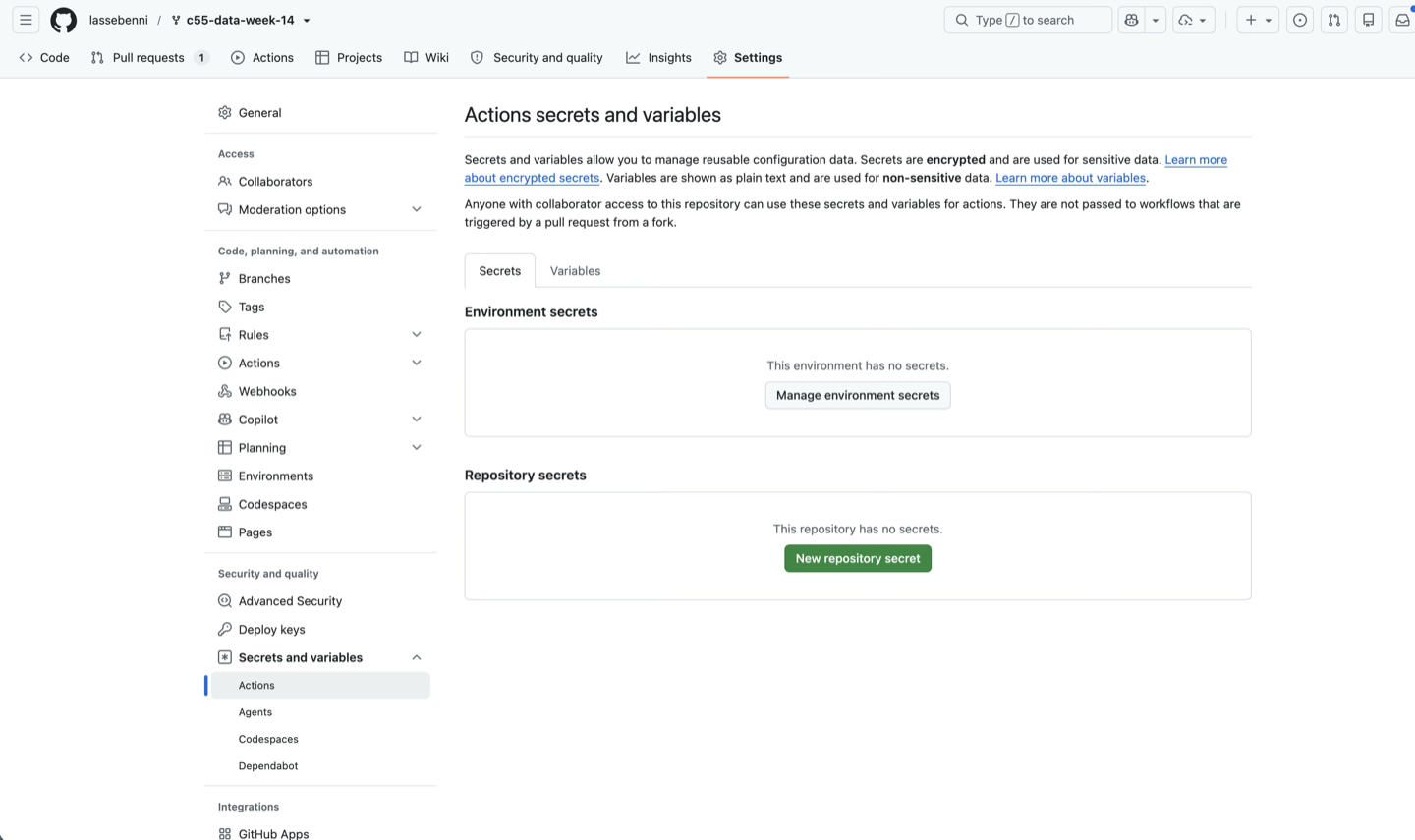Screen dimensions: 1415x840
Task: Click the Deploy keys key icon
Action: [225, 630]
